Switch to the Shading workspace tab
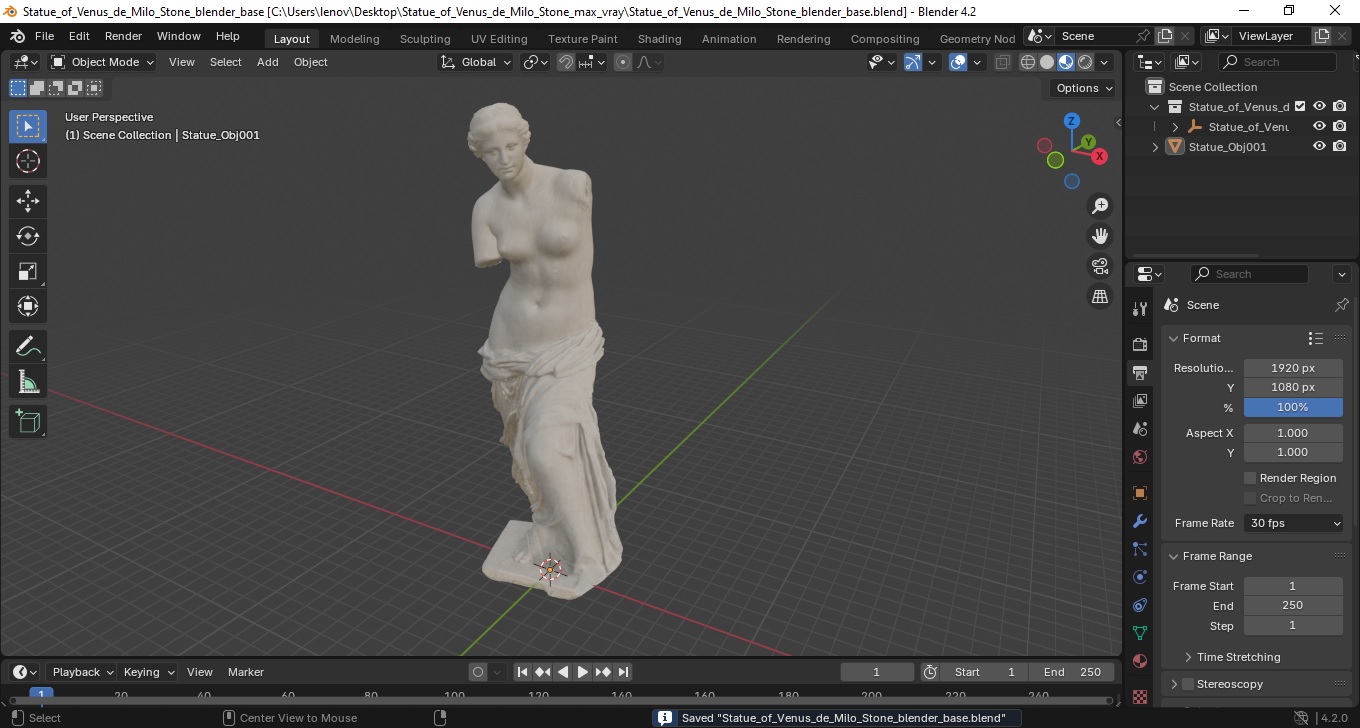1360x728 pixels. click(659, 39)
